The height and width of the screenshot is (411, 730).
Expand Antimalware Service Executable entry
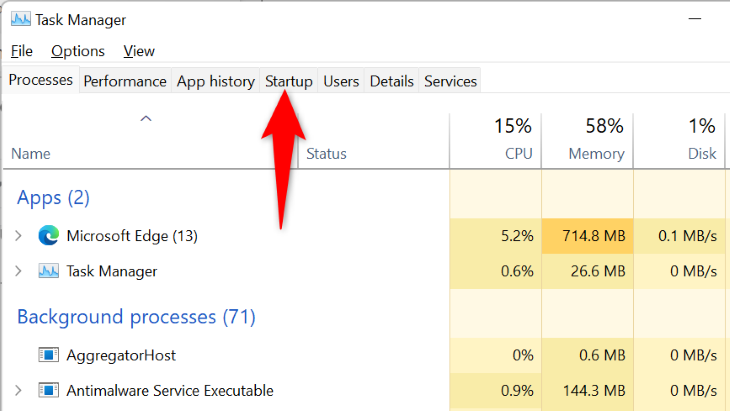18,390
